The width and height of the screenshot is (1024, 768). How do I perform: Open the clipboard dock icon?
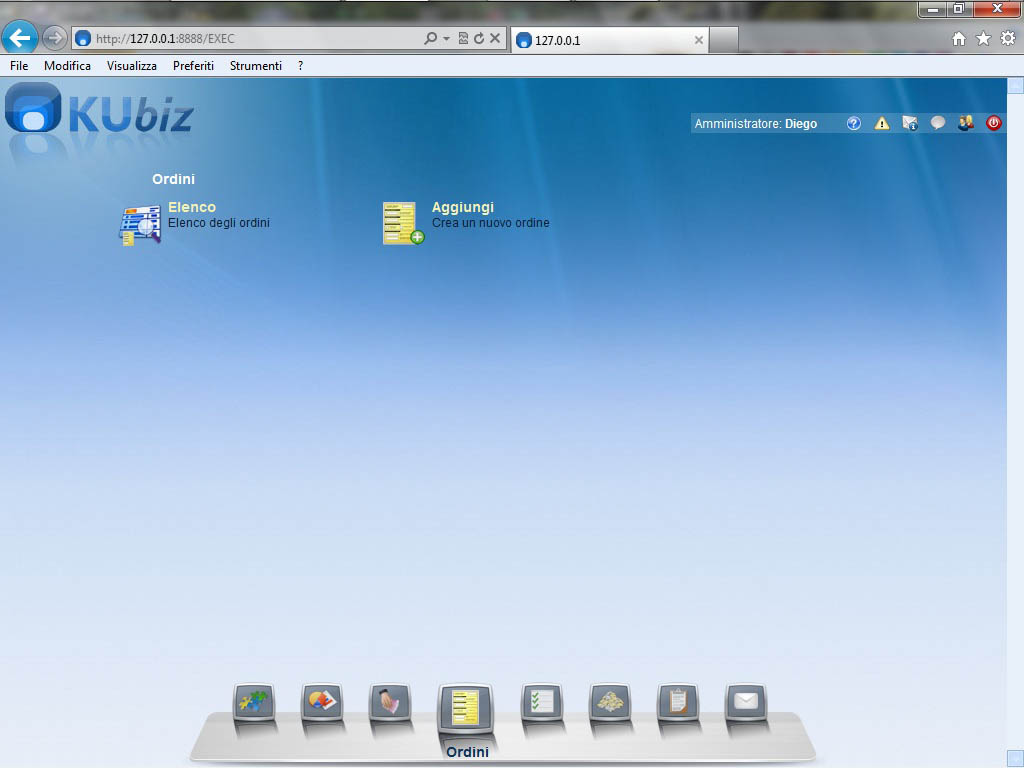[677, 703]
